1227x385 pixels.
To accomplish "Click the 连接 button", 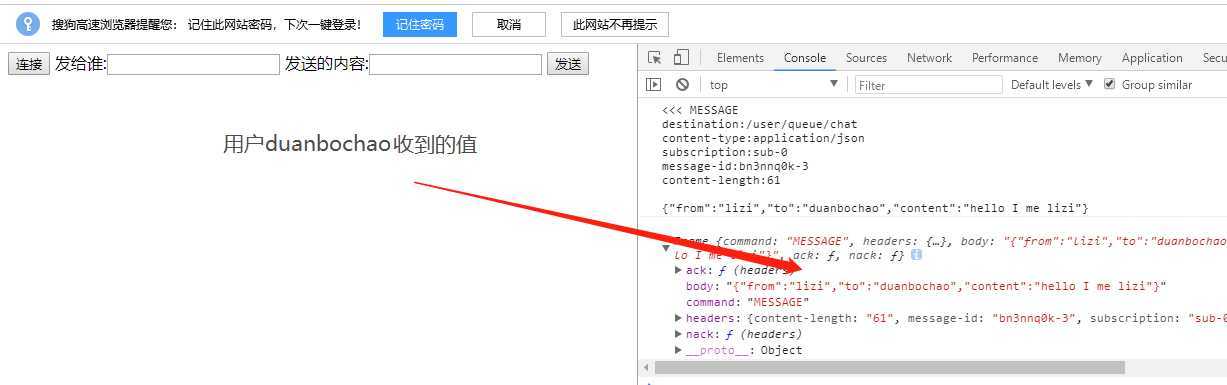I will tap(29, 65).
